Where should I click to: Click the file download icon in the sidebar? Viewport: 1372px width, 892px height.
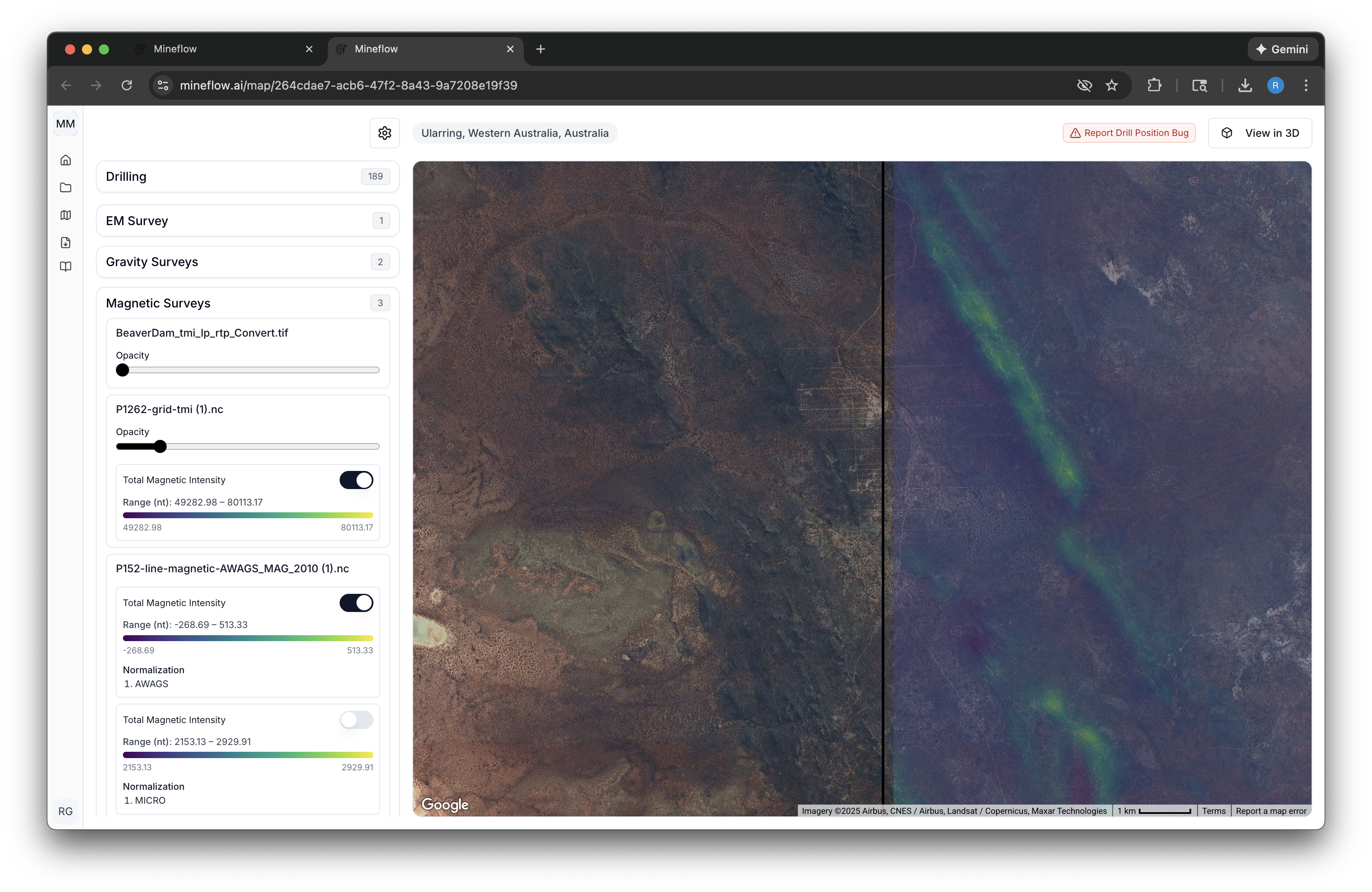click(66, 242)
